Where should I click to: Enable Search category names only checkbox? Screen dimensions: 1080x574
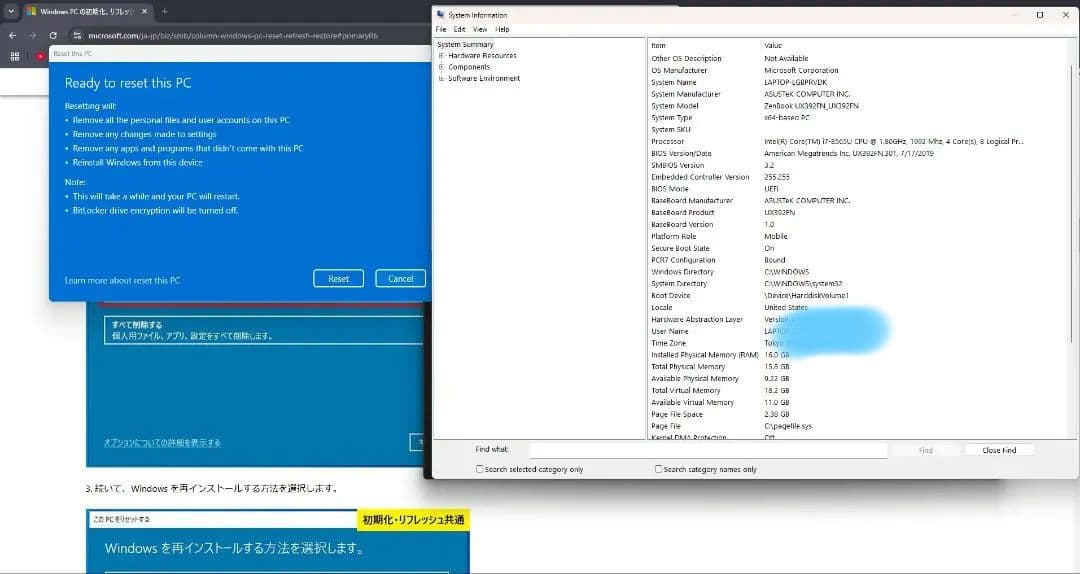click(659, 469)
